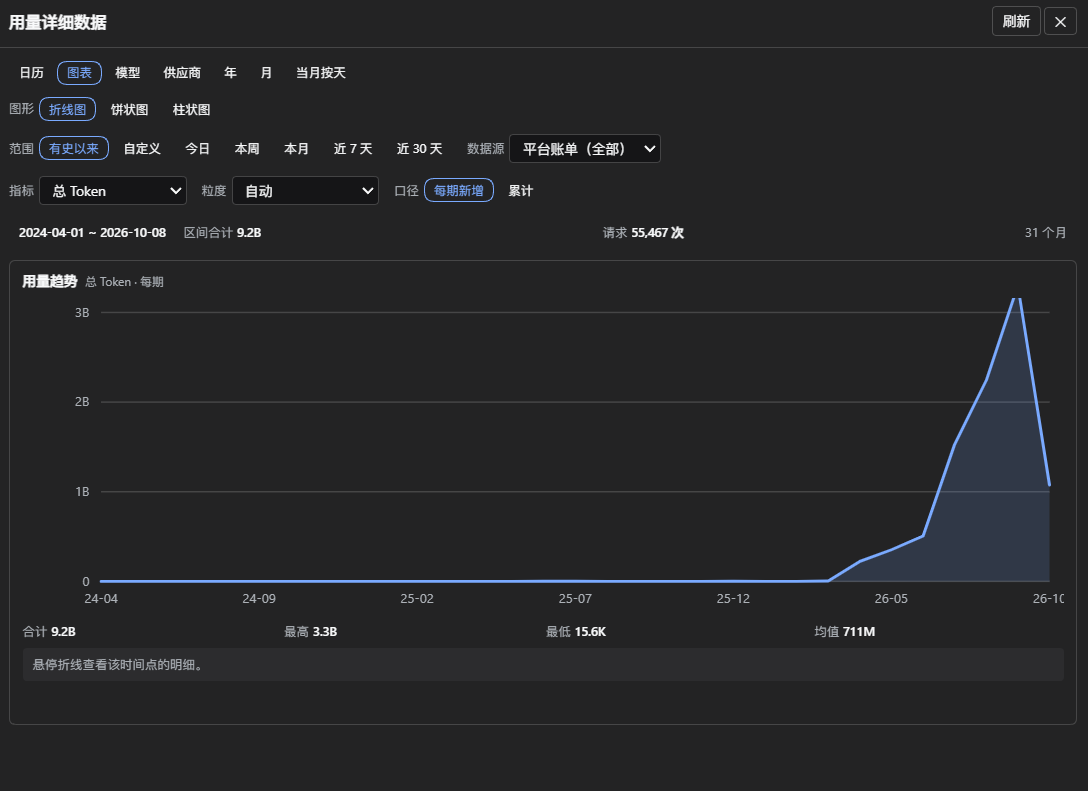This screenshot has width=1088, height=791.
Task: Click the 1B y-axis label
Action: pos(82,492)
